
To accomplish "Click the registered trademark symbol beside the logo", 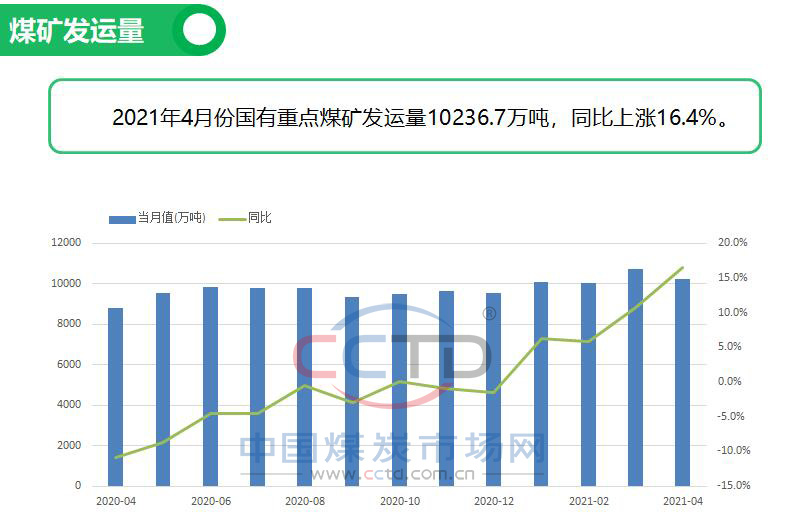I will 489,314.
